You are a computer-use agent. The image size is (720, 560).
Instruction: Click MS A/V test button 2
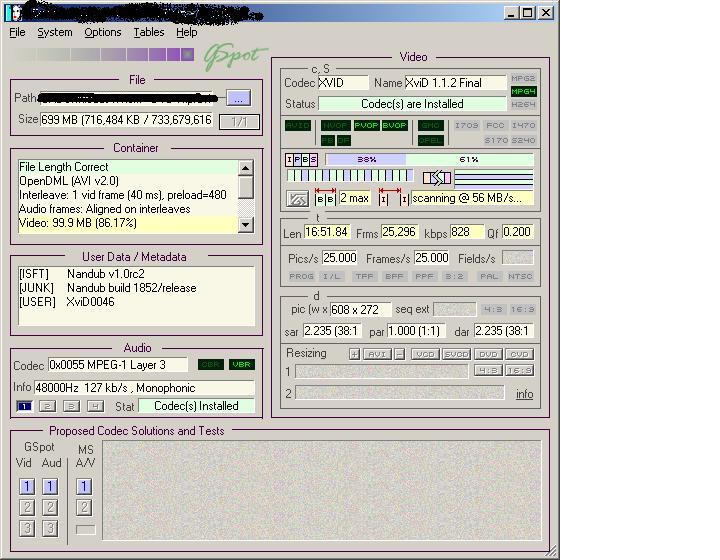pyautogui.click(x=84, y=507)
